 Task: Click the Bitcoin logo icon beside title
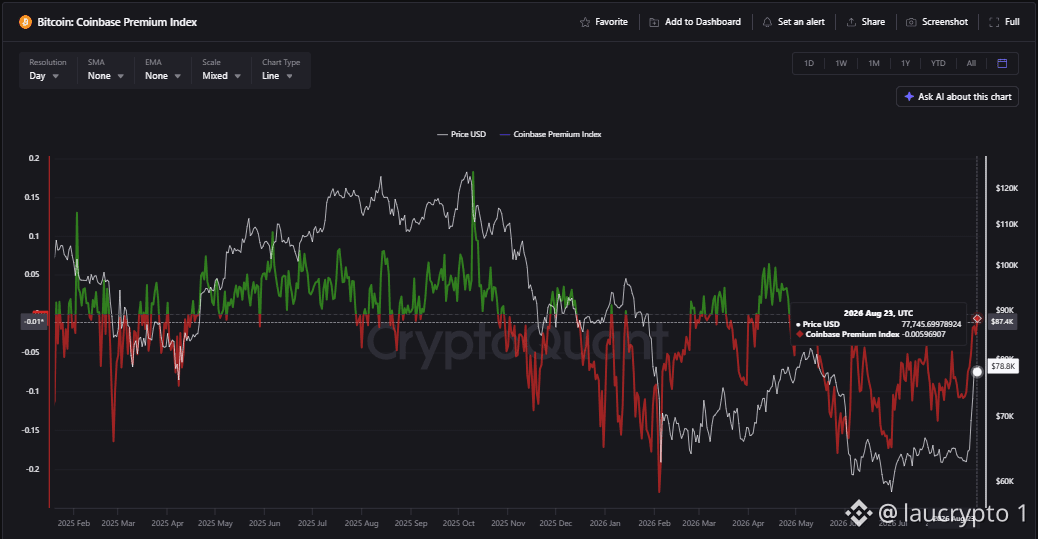coord(25,22)
